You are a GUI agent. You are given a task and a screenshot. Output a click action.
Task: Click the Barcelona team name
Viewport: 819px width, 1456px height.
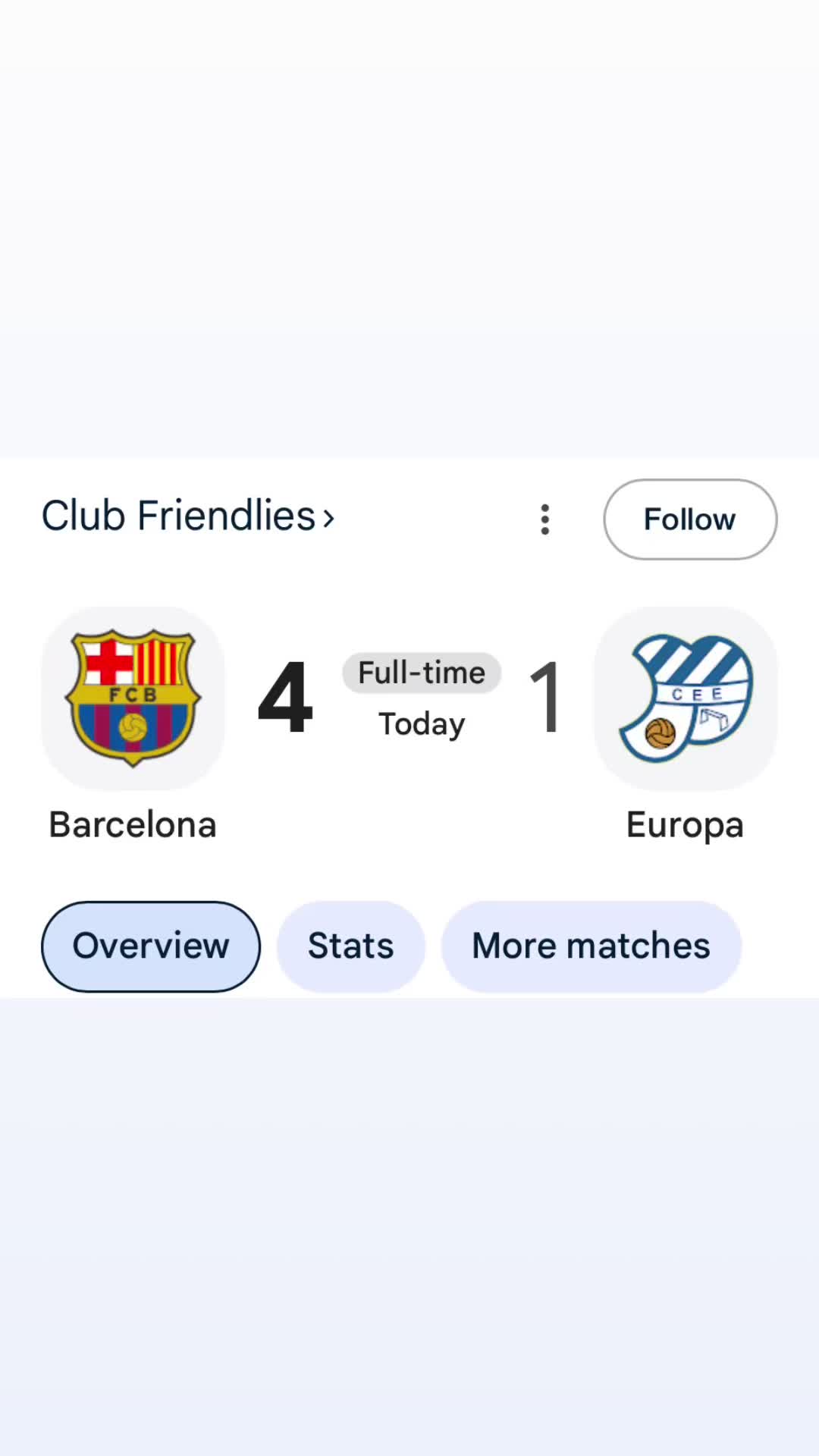(x=133, y=824)
